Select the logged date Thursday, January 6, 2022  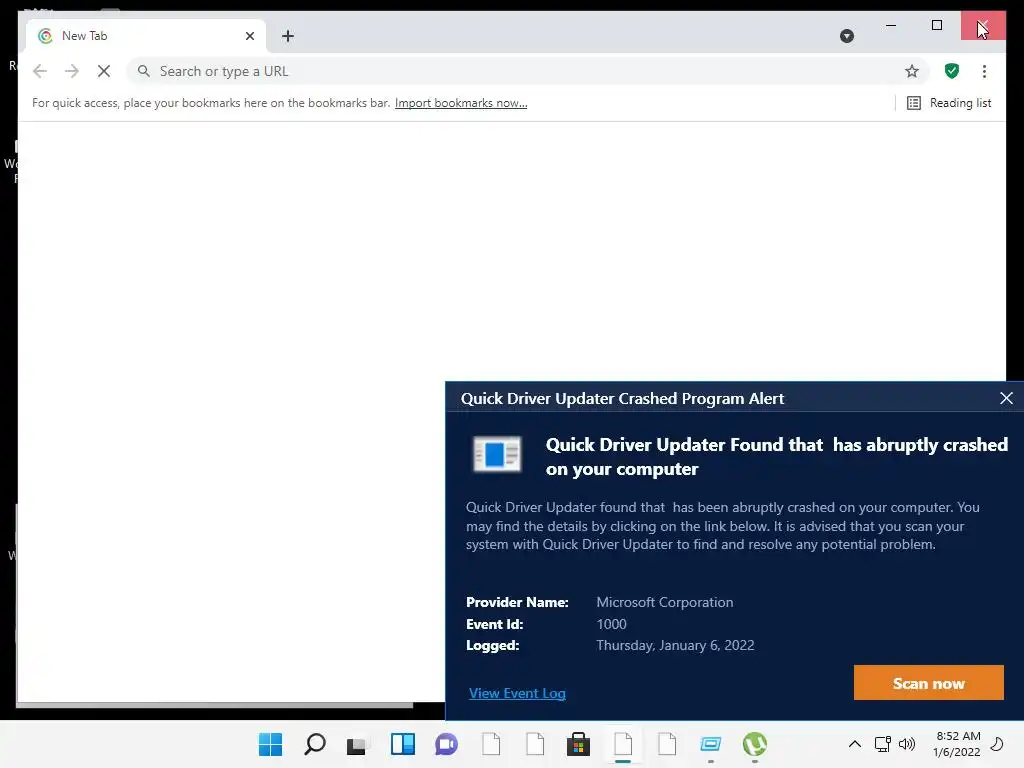click(675, 645)
